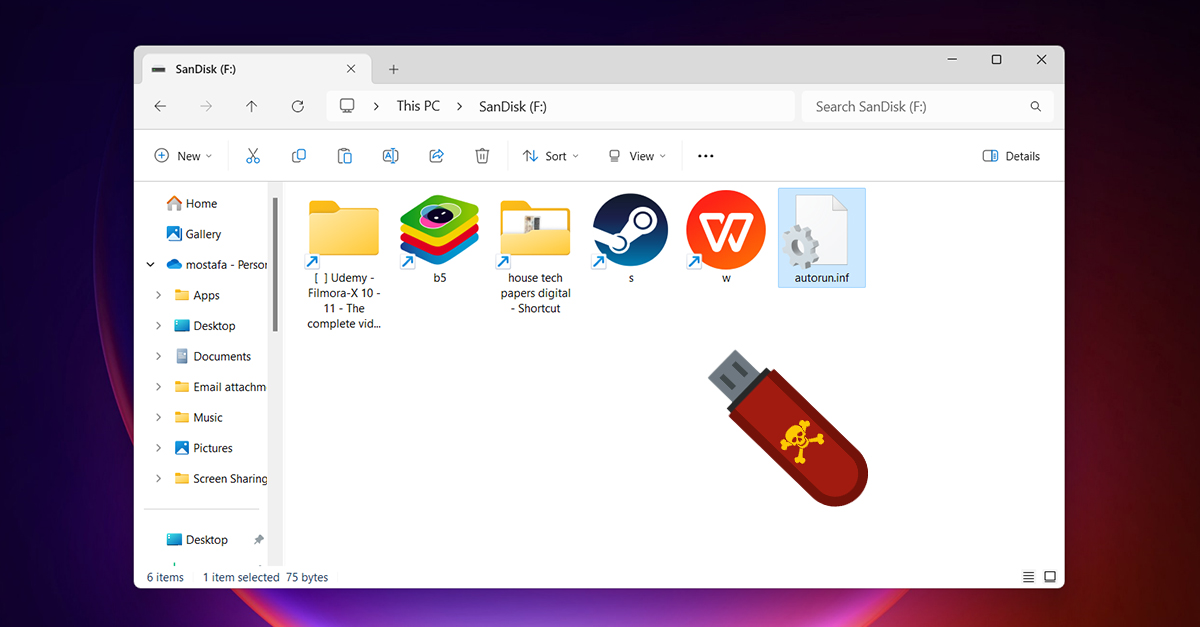Collapse the mostafa OneDrive node
Screen dimensions: 1200x627
(x=151, y=265)
